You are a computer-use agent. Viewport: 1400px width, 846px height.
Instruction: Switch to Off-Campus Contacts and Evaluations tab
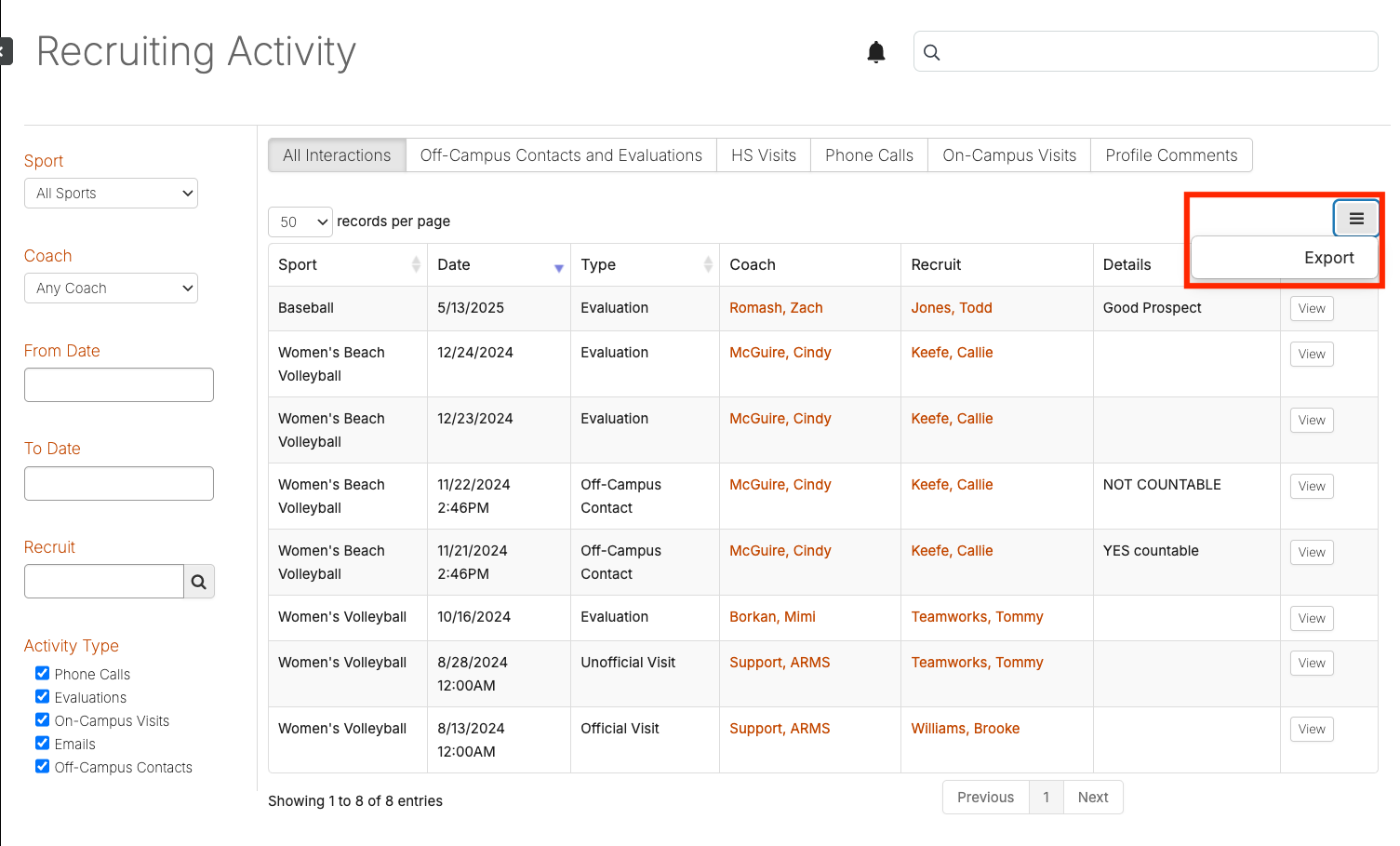coord(561,155)
